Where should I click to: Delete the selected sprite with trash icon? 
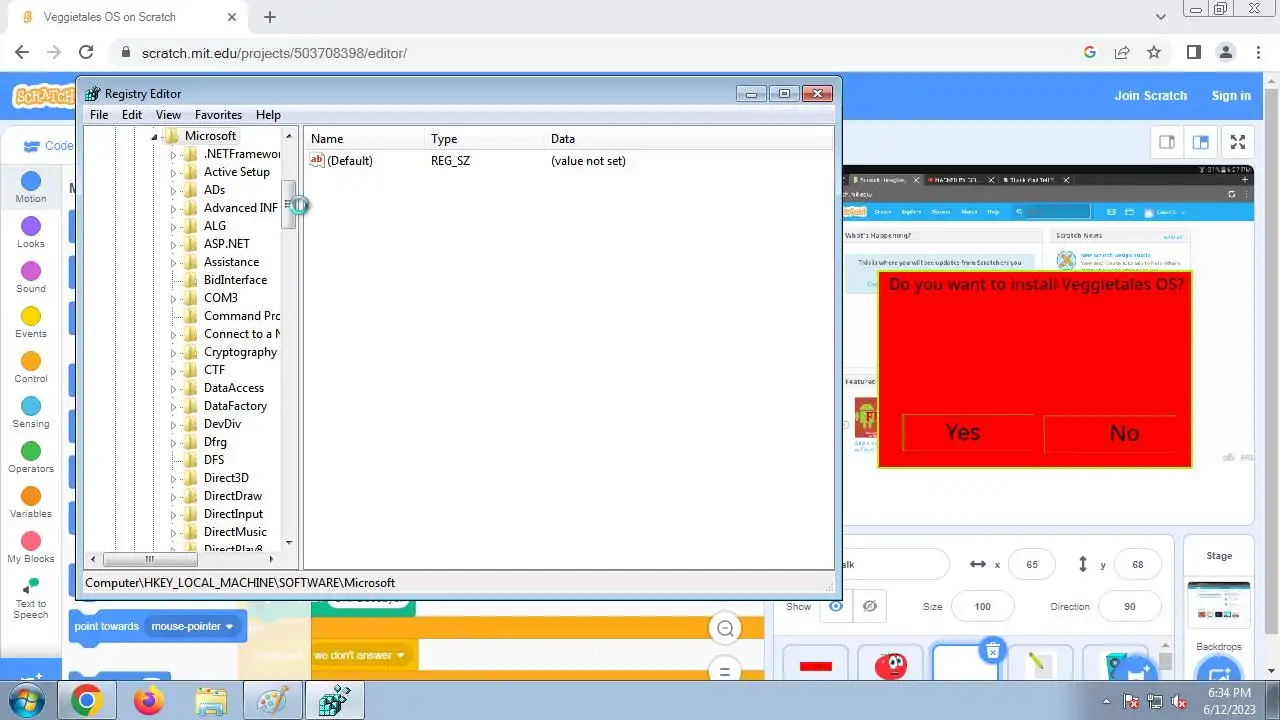pyautogui.click(x=992, y=651)
